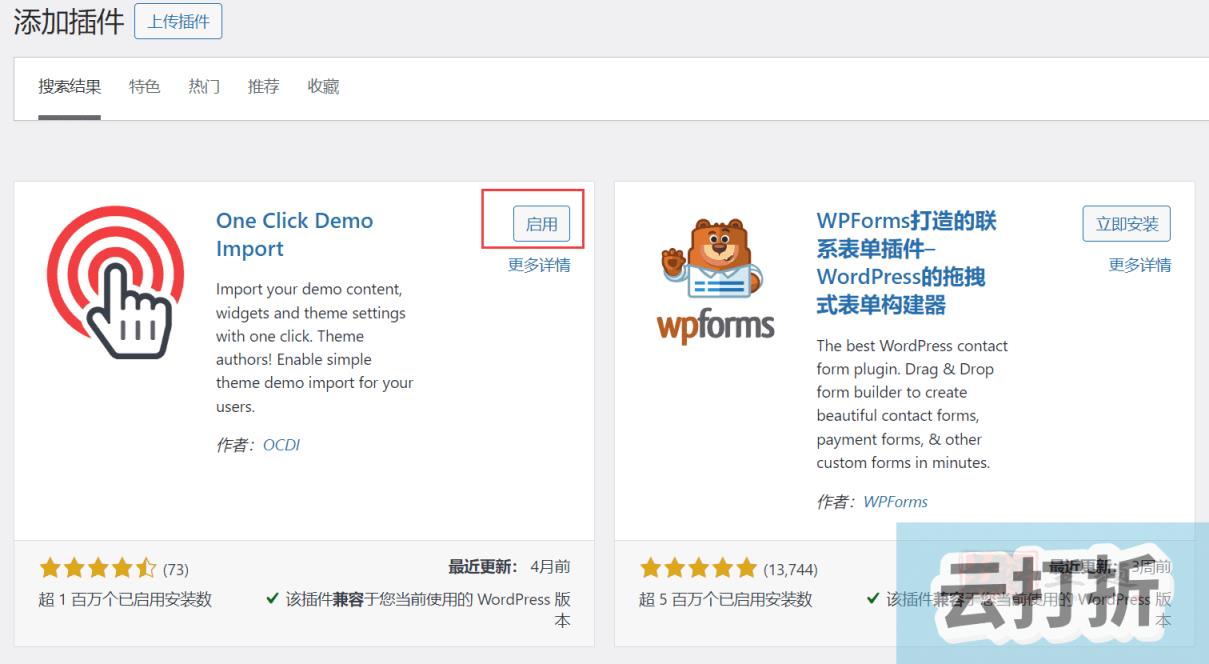Open the 收藏 tab
The width and height of the screenshot is (1209, 664).
(x=323, y=87)
